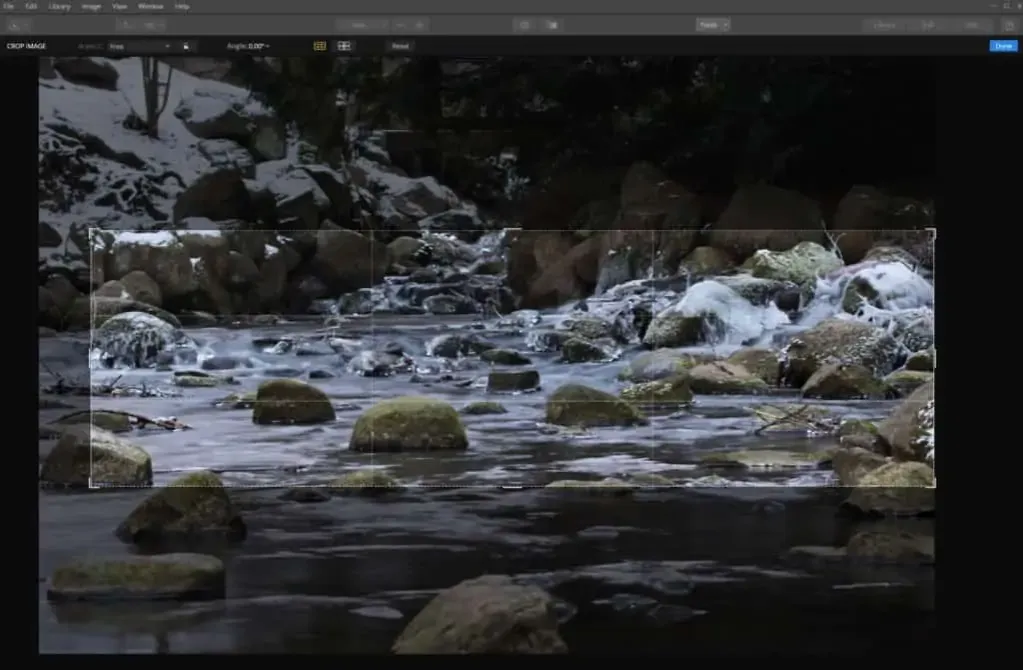This screenshot has height=670, width=1023.
Task: Click the add image button at toolbar left
Action: tap(19, 25)
